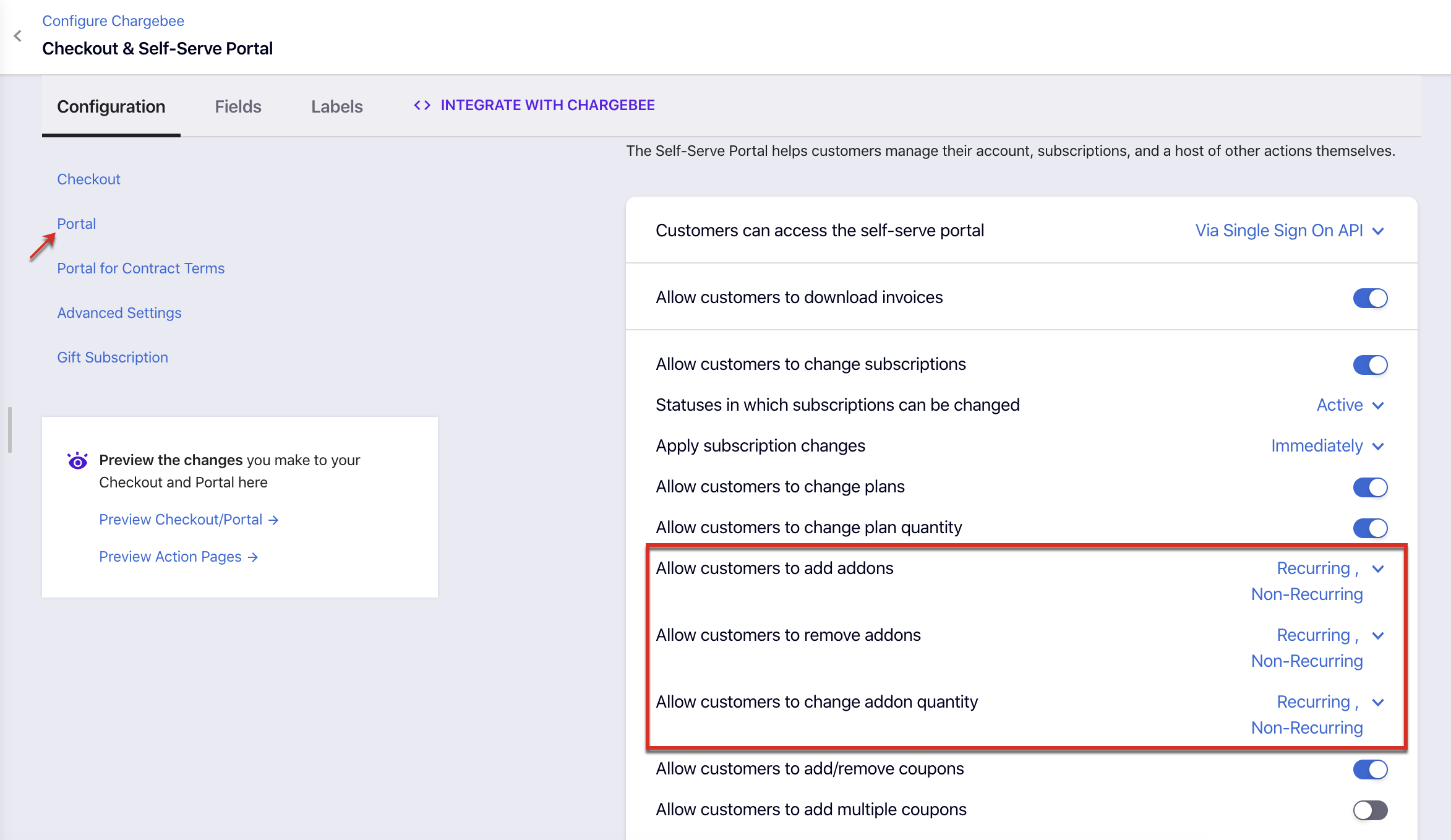The image size is (1451, 840).
Task: Click 'Allow customers to remove addons' label
Action: pos(788,635)
